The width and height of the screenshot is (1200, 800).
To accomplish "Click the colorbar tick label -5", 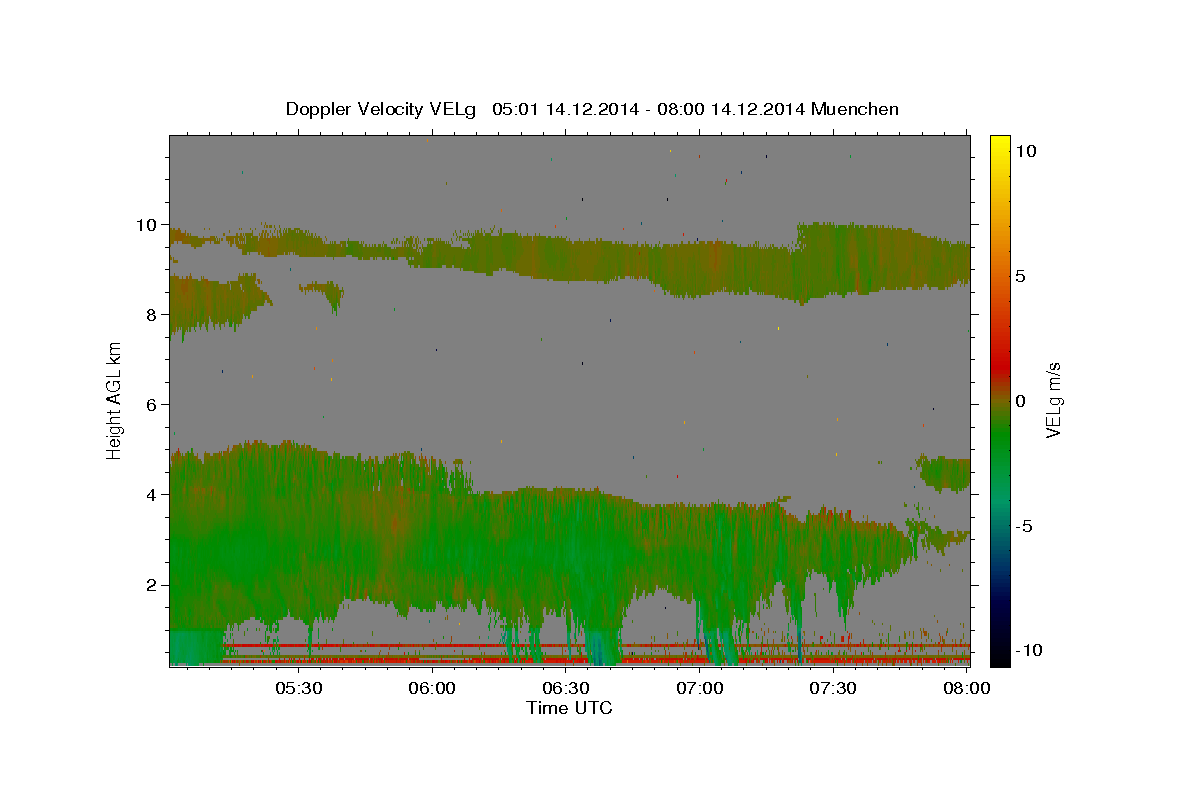I will click(1023, 526).
